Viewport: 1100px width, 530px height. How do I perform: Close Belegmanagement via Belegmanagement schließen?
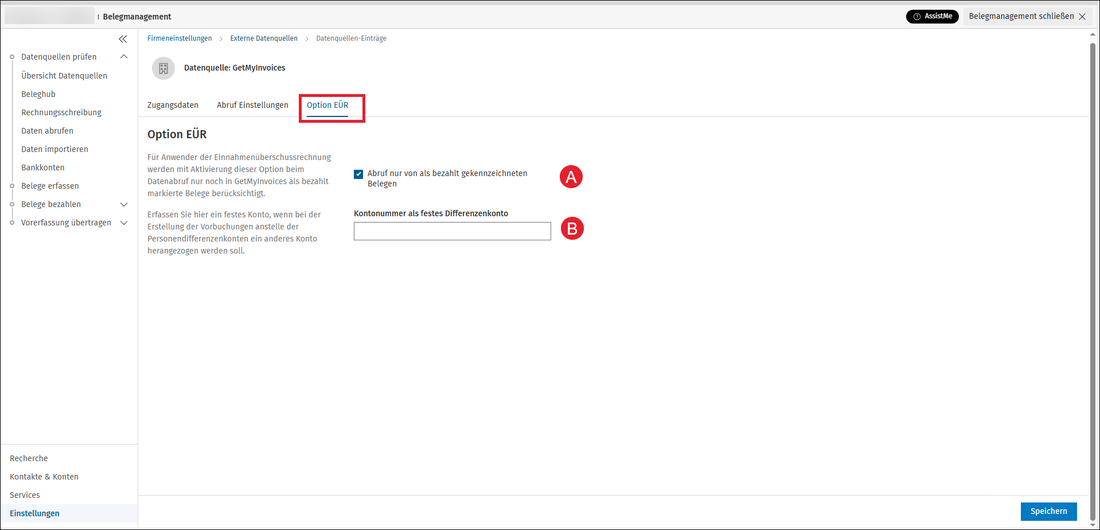(1029, 16)
